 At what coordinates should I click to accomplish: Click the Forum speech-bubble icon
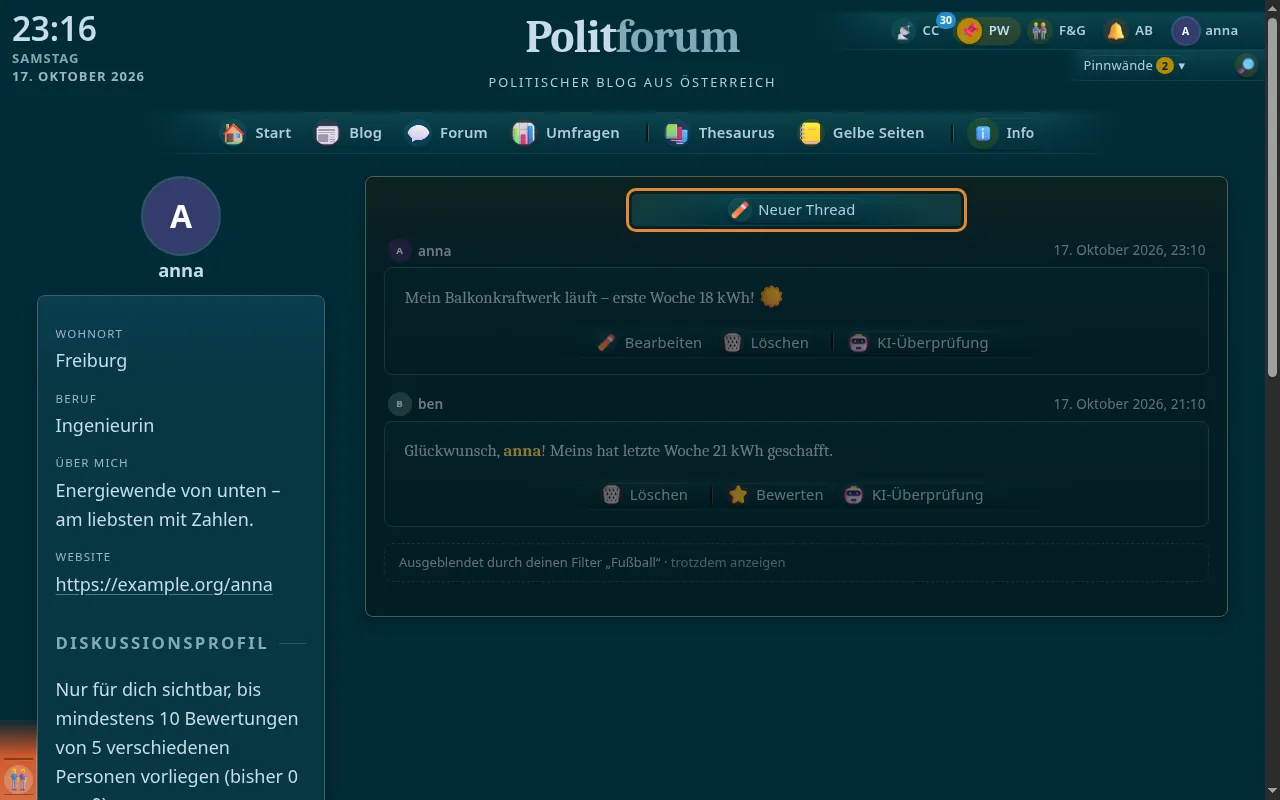pos(418,133)
